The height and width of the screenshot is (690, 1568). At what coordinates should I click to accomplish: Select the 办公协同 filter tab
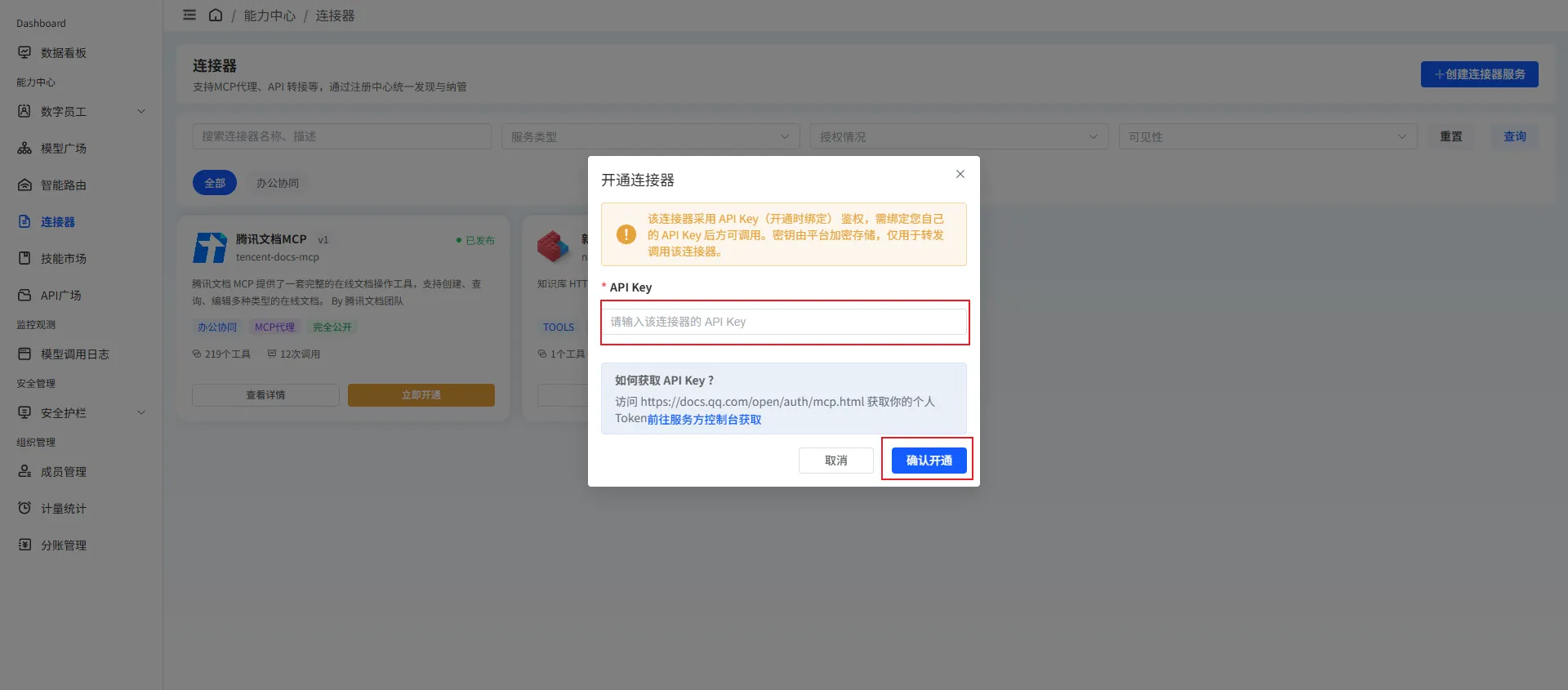278,183
